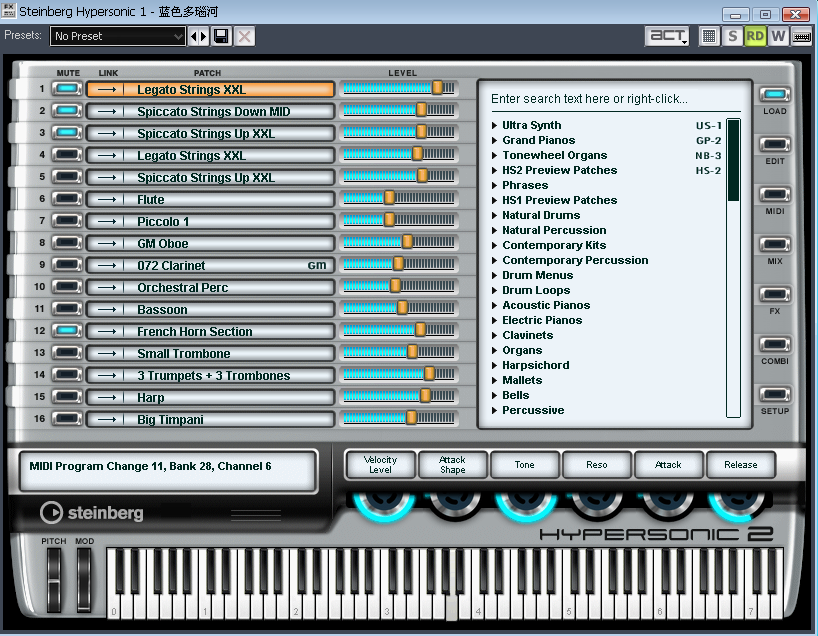Expand the Drum Loops category
The image size is (818, 636).
tap(536, 290)
